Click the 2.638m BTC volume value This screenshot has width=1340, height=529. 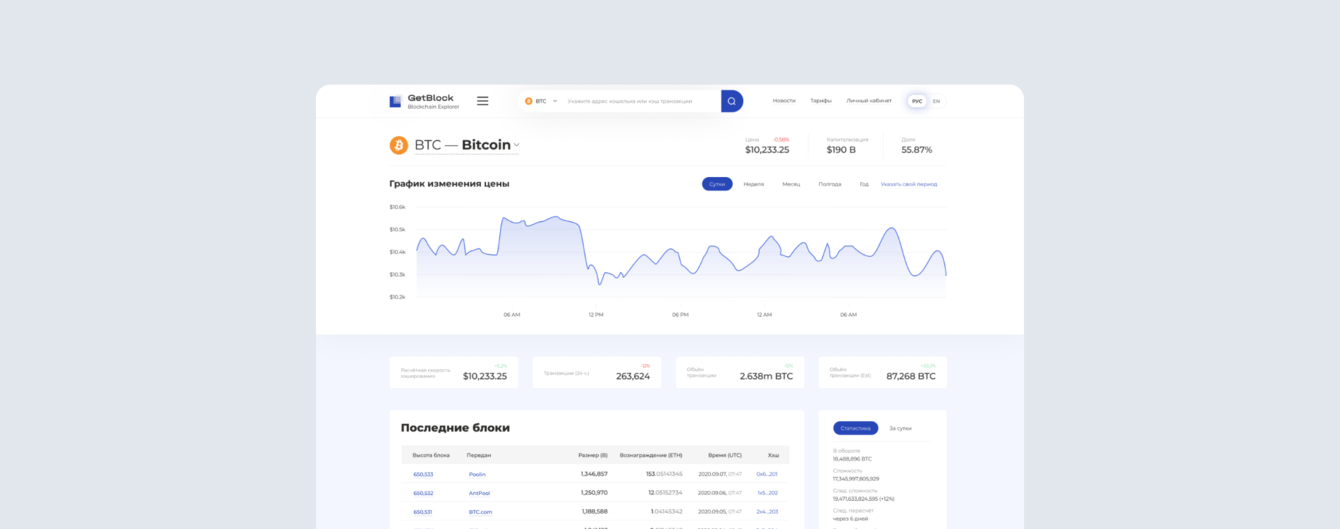(x=766, y=376)
